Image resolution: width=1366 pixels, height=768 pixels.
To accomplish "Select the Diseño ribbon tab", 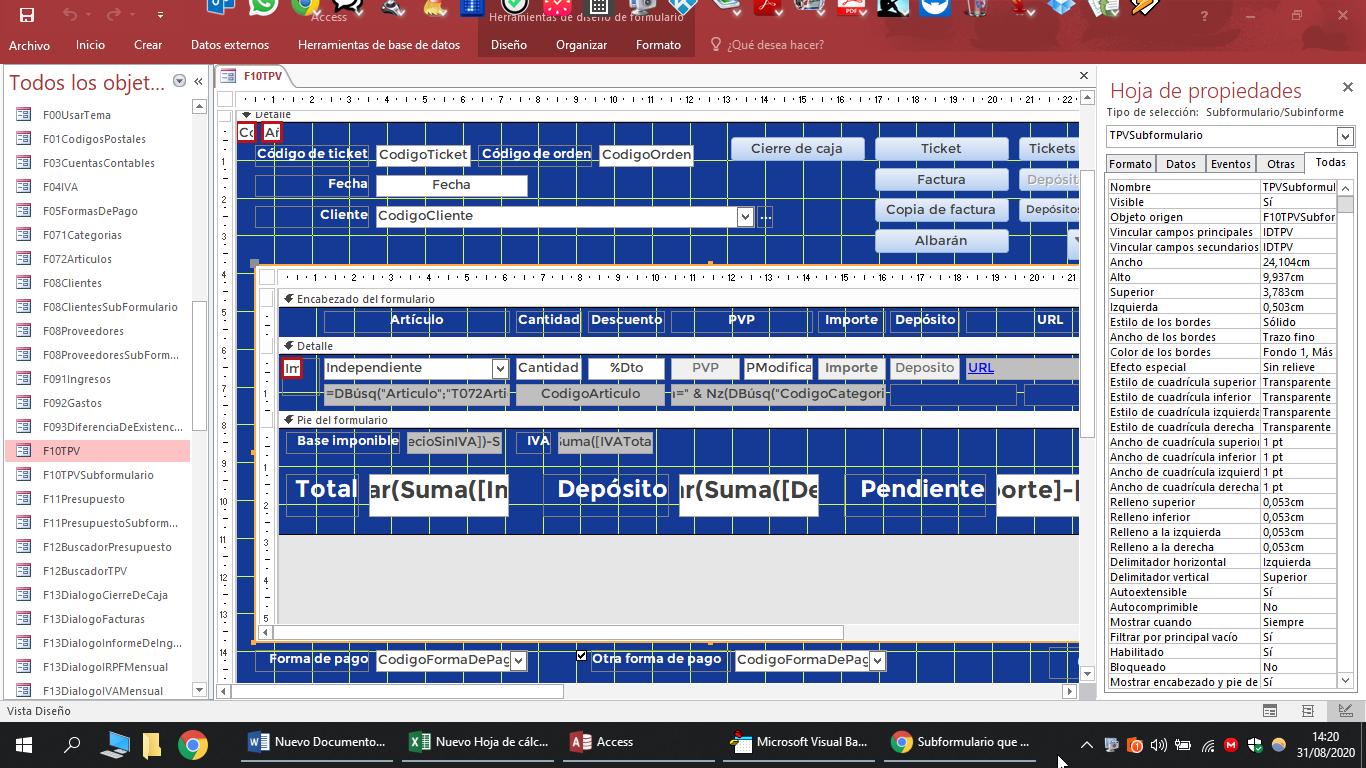I will [x=509, y=45].
